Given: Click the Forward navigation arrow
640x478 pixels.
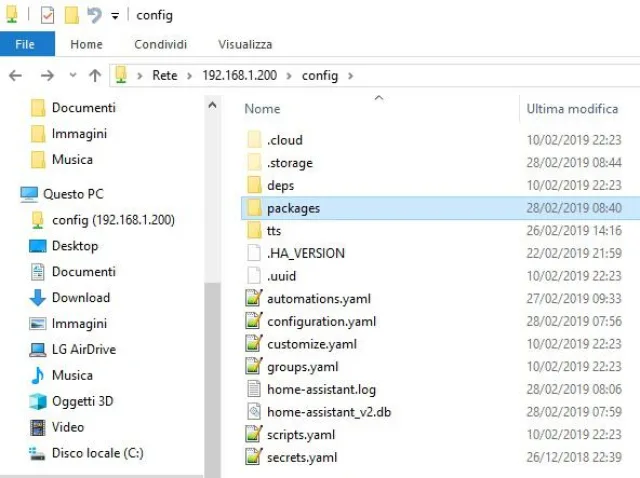Looking at the screenshot, I should pos(46,76).
